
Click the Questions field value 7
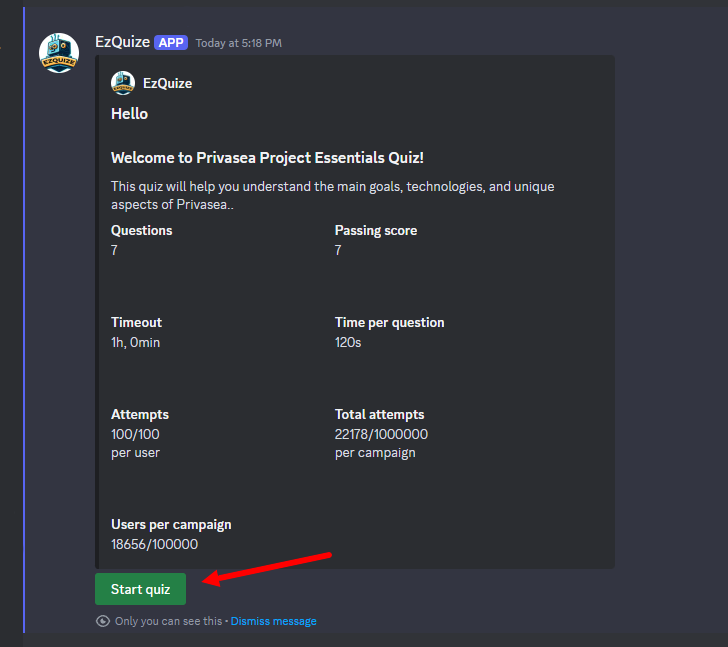click(x=114, y=250)
